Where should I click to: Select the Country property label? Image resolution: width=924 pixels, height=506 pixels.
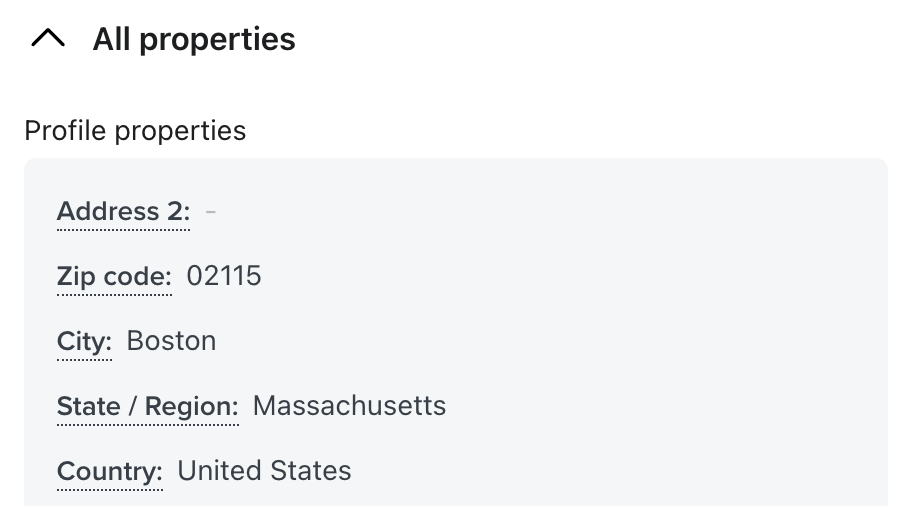tap(109, 470)
